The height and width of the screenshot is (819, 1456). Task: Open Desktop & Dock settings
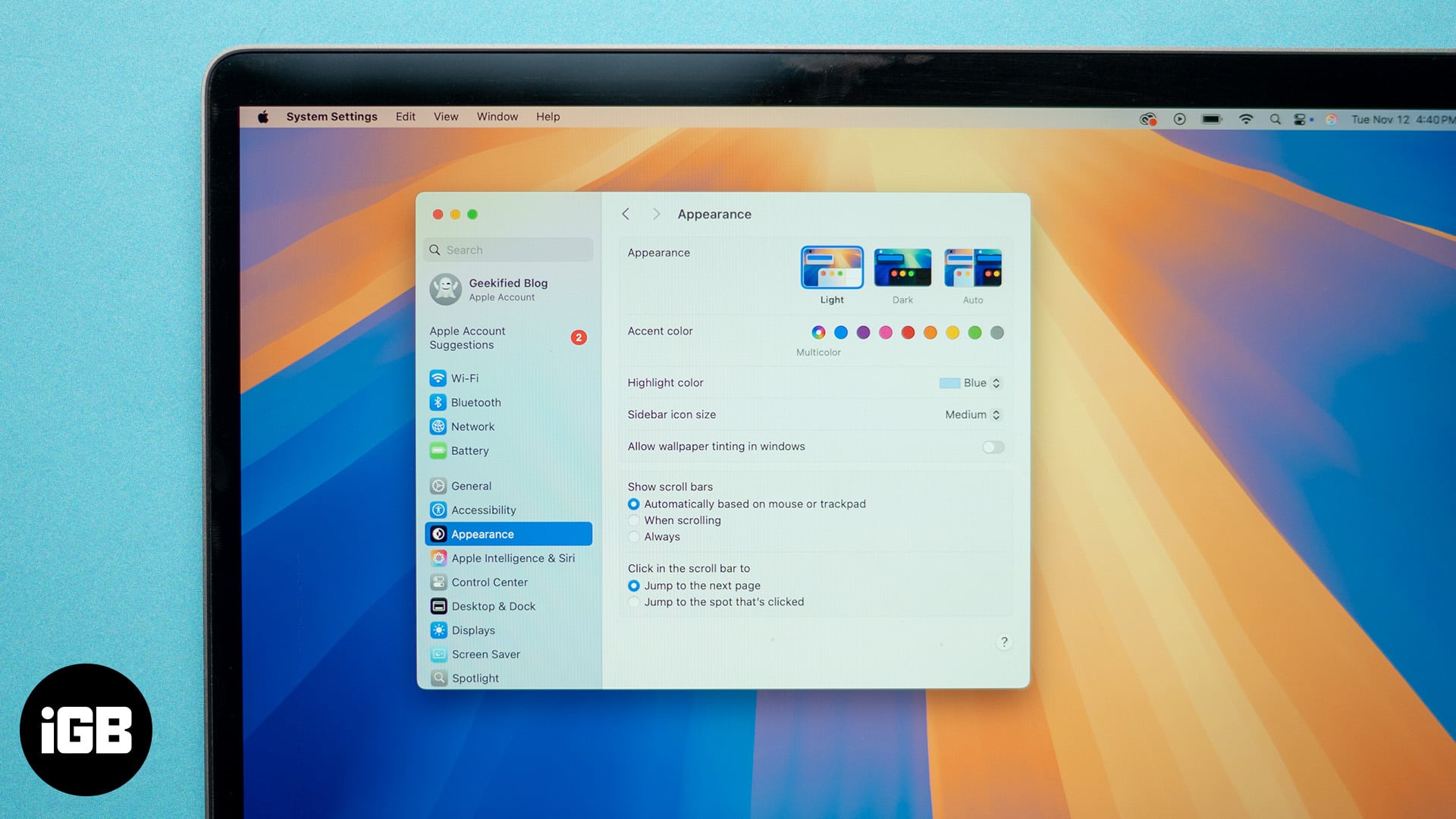click(493, 605)
